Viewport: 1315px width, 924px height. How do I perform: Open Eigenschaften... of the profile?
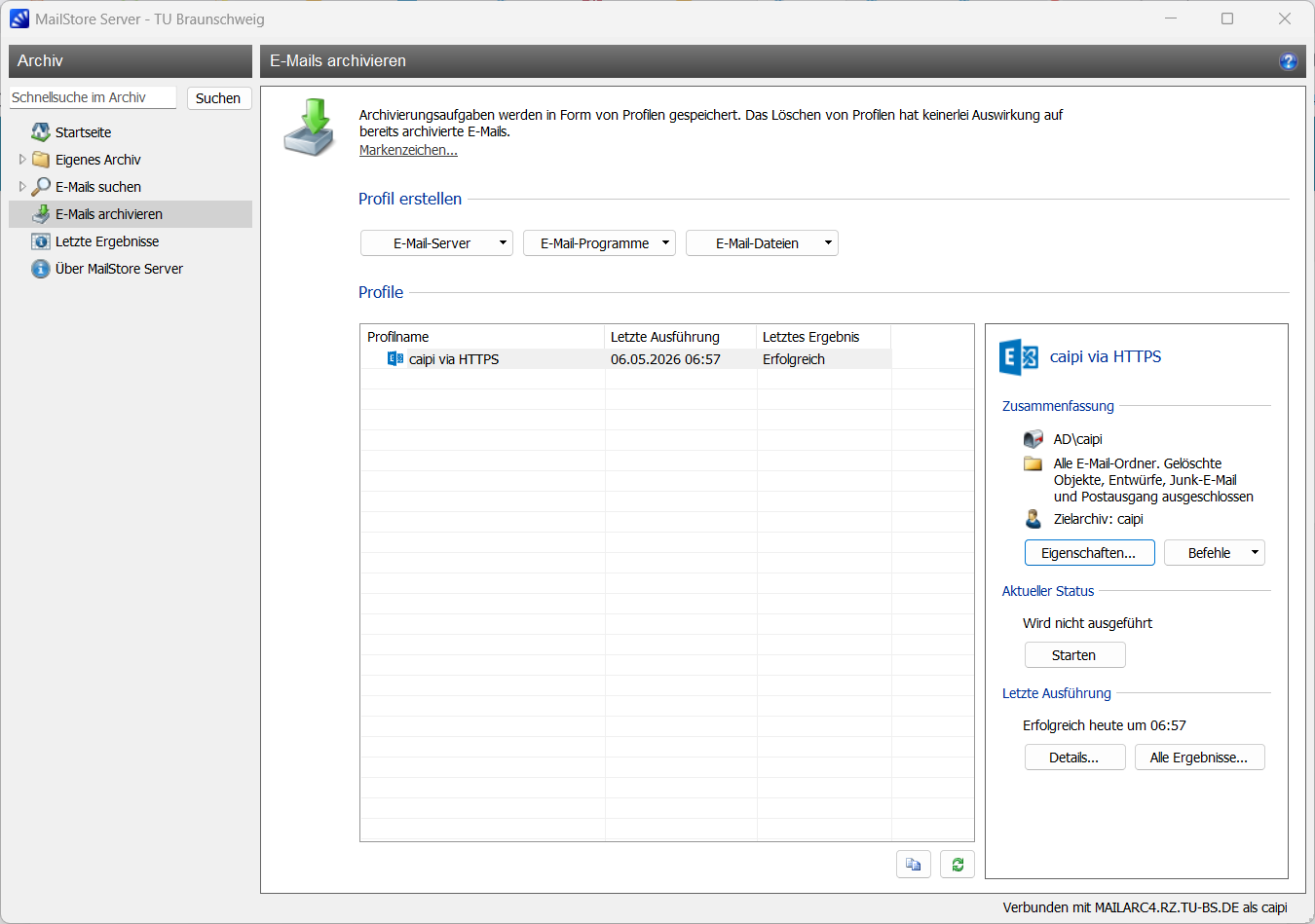click(x=1089, y=553)
